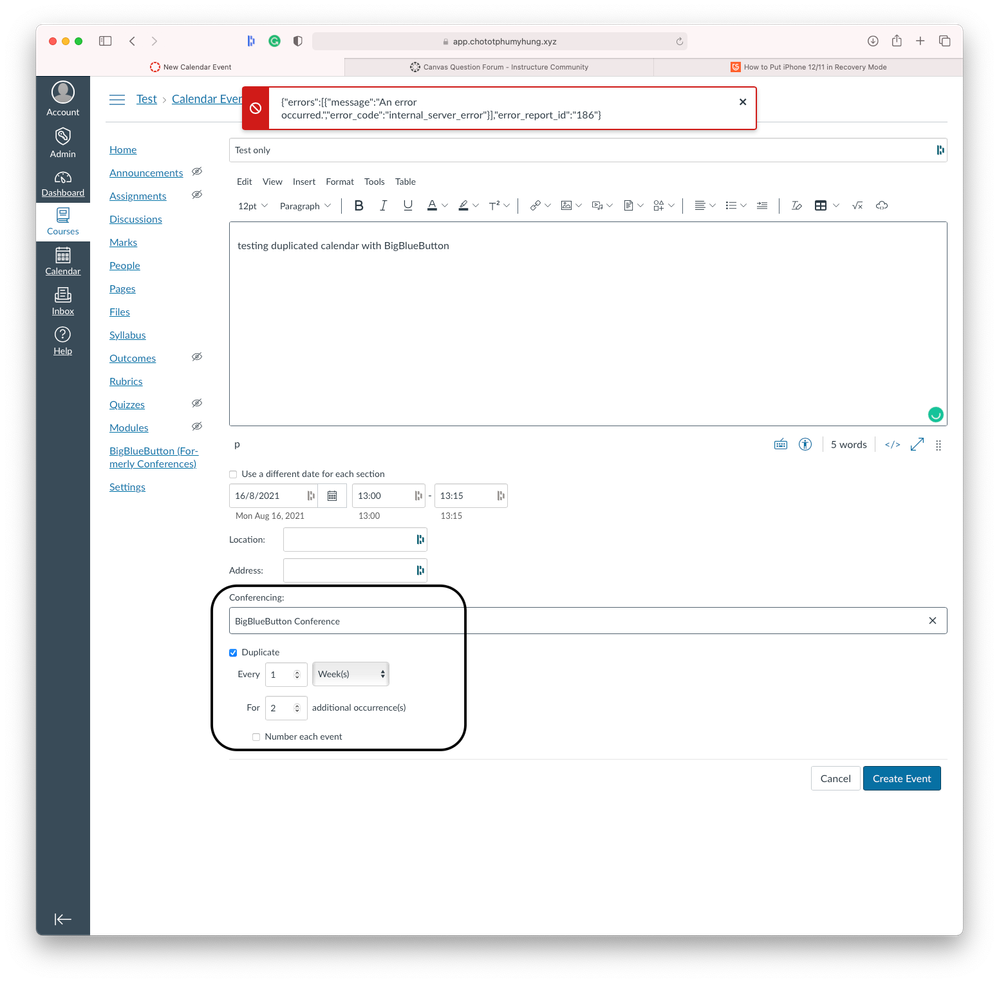Switch to Canvas Question Forum browser tab
Image resolution: width=999 pixels, height=983 pixels.
(x=499, y=67)
